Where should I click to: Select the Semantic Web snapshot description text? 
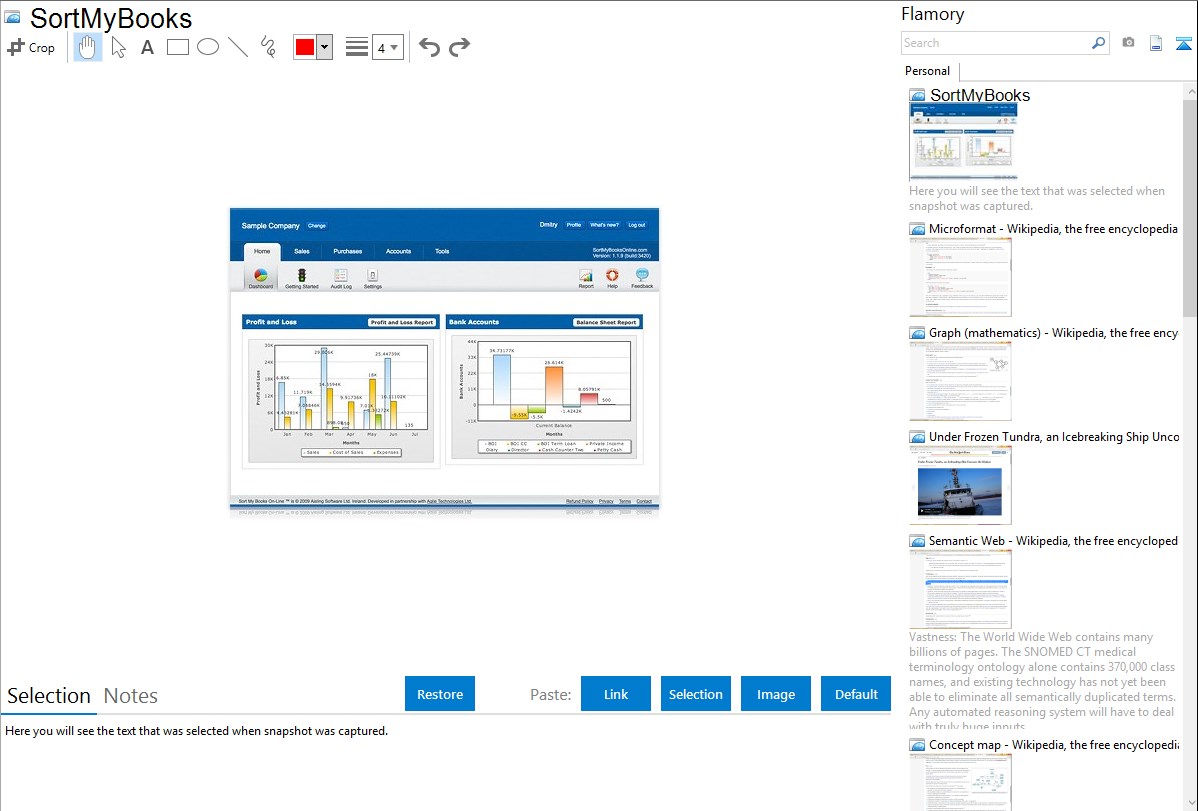pos(1042,681)
